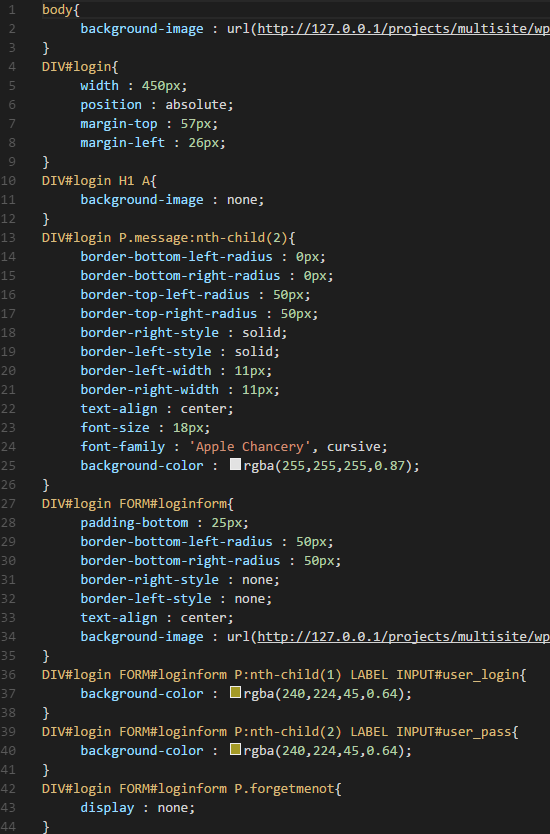
Task: Click the 'P.forgetmenot{' selector text
Action: [x=288, y=789]
